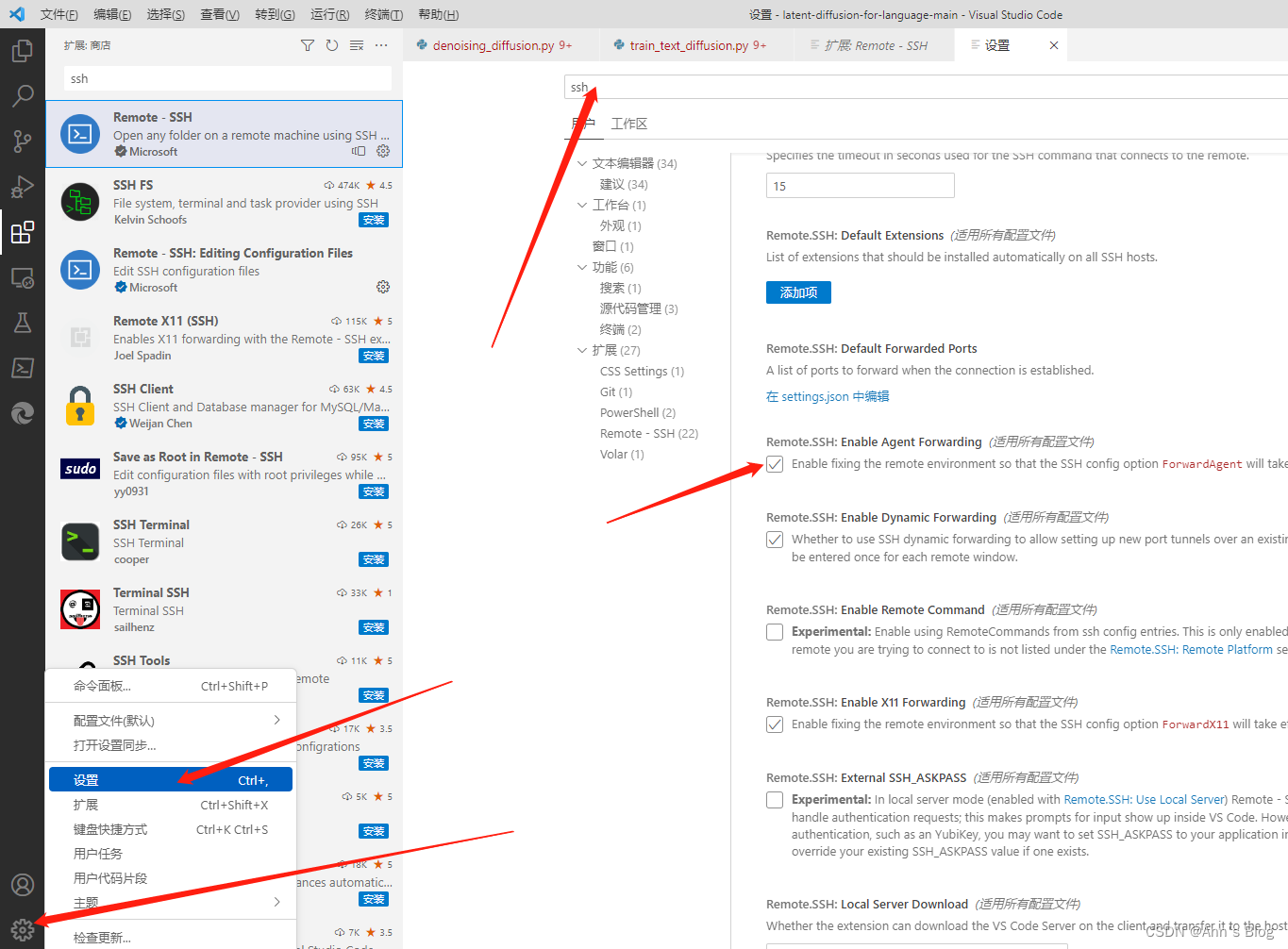1288x949 pixels.
Task: Choose 设置 in the manage menu
Action: pyautogui.click(x=171, y=780)
